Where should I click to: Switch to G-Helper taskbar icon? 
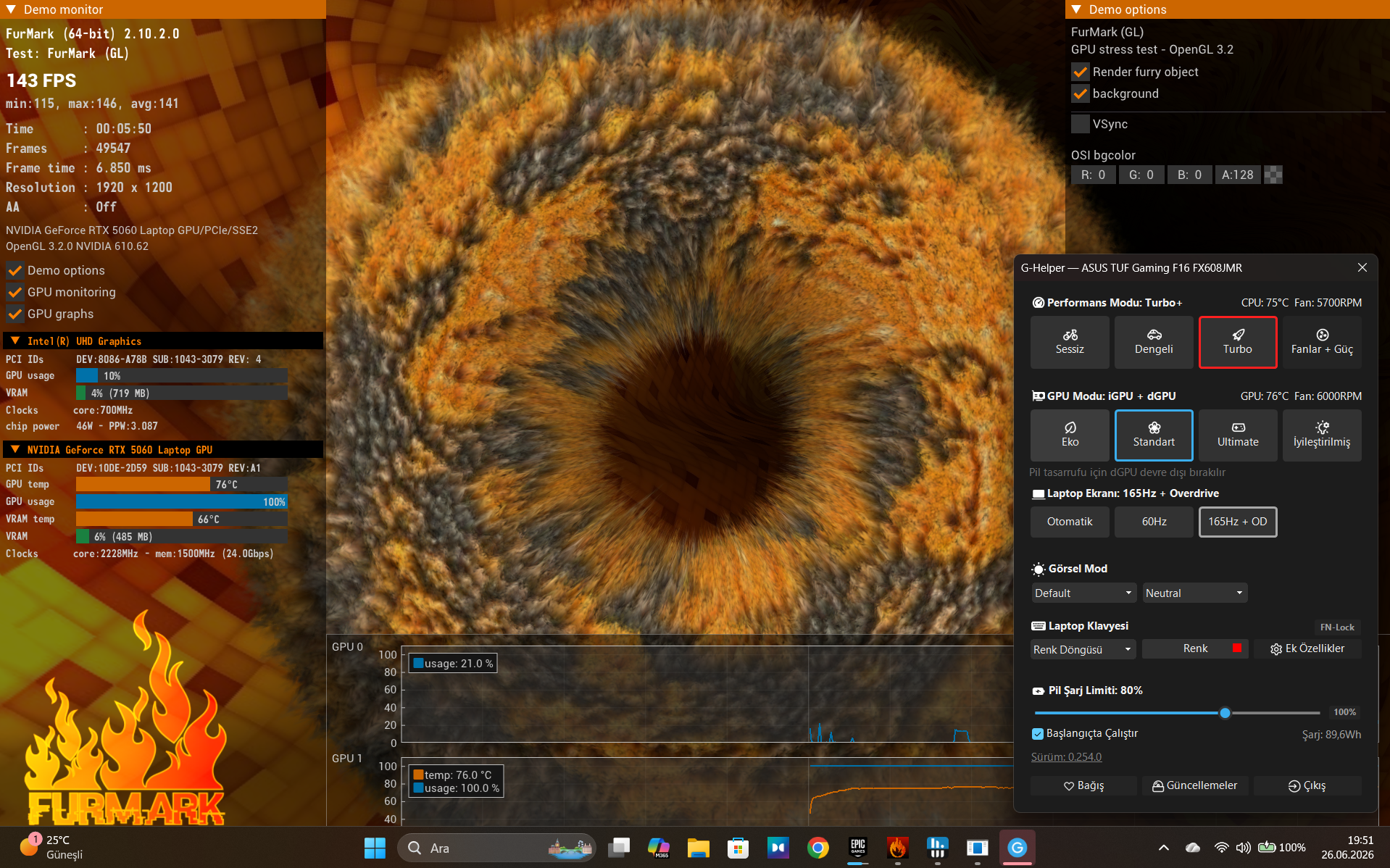click(x=1017, y=848)
